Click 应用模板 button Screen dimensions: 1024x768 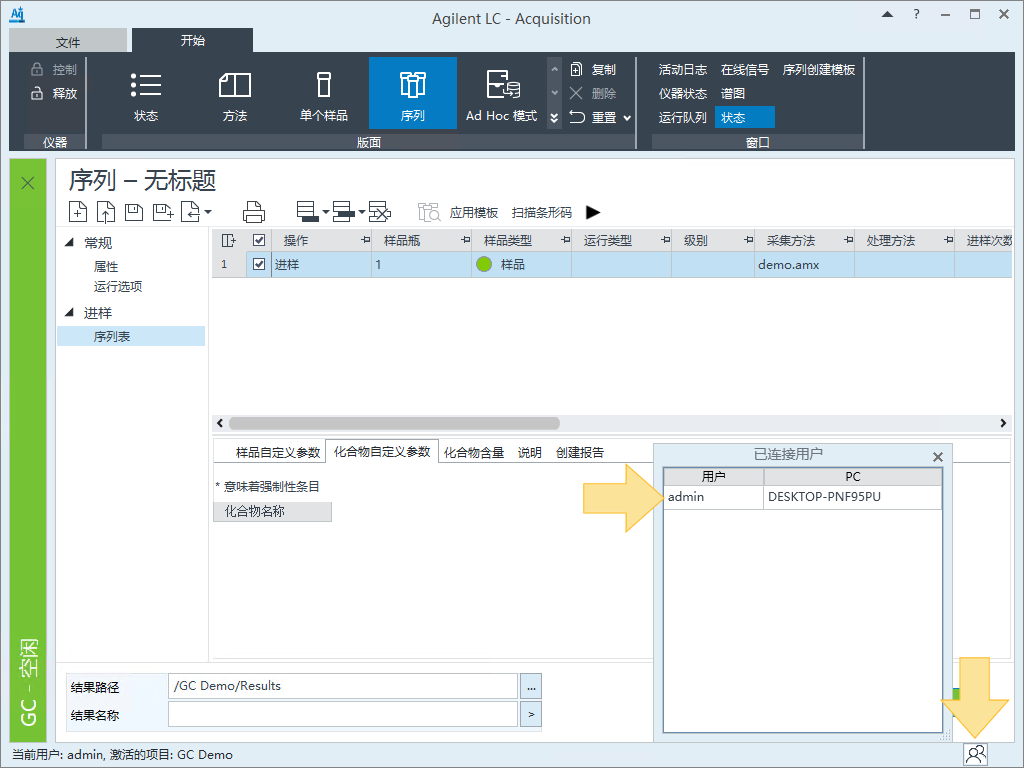click(473, 212)
